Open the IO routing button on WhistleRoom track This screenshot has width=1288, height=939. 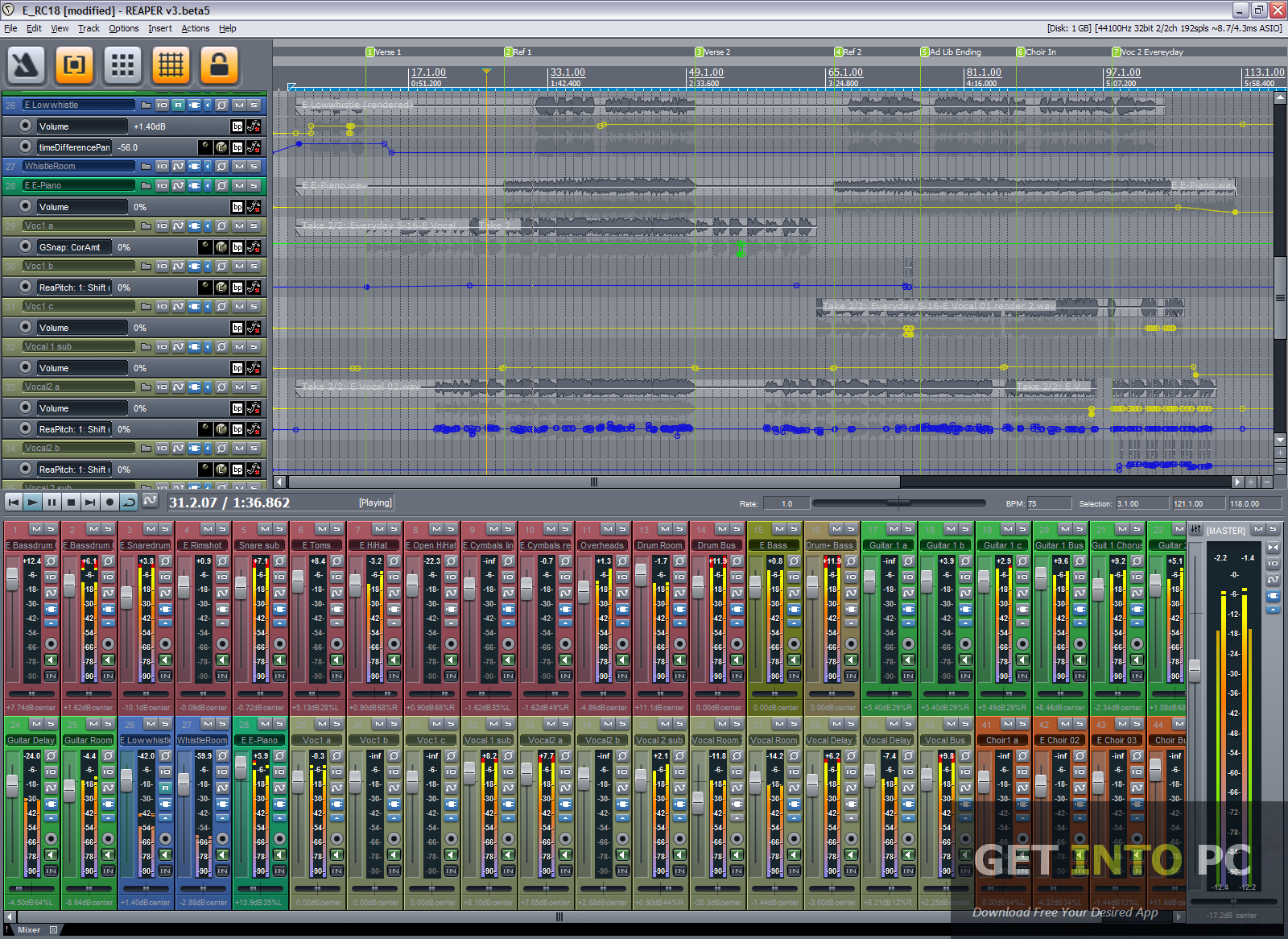point(162,167)
